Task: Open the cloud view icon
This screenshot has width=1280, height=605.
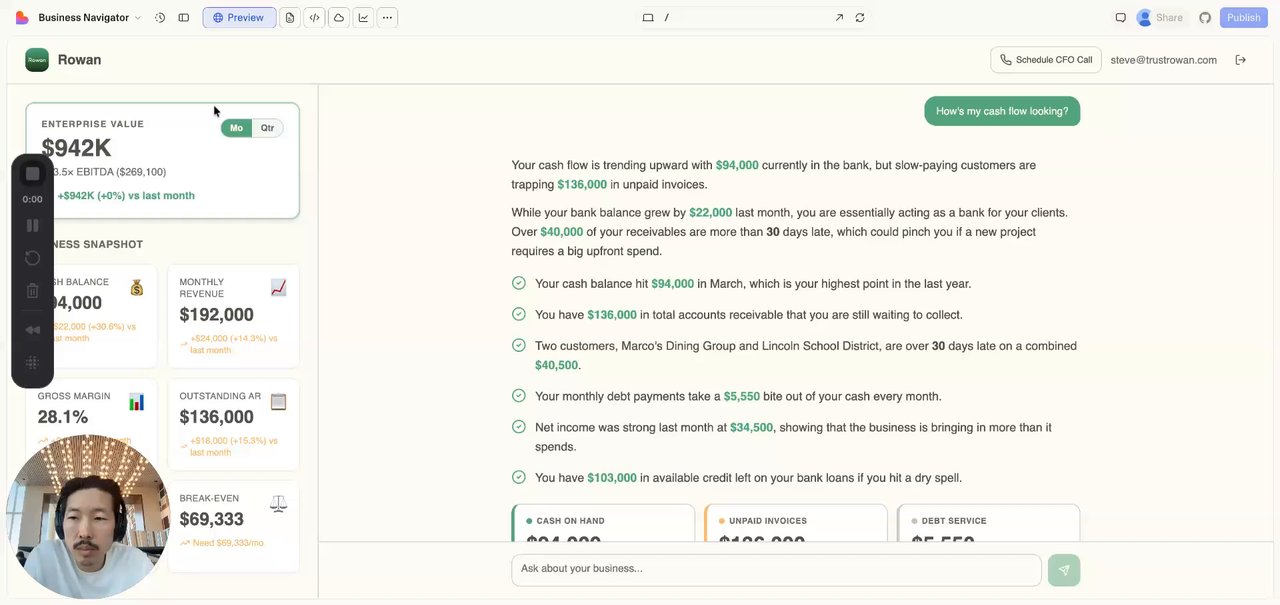Action: pos(339,18)
